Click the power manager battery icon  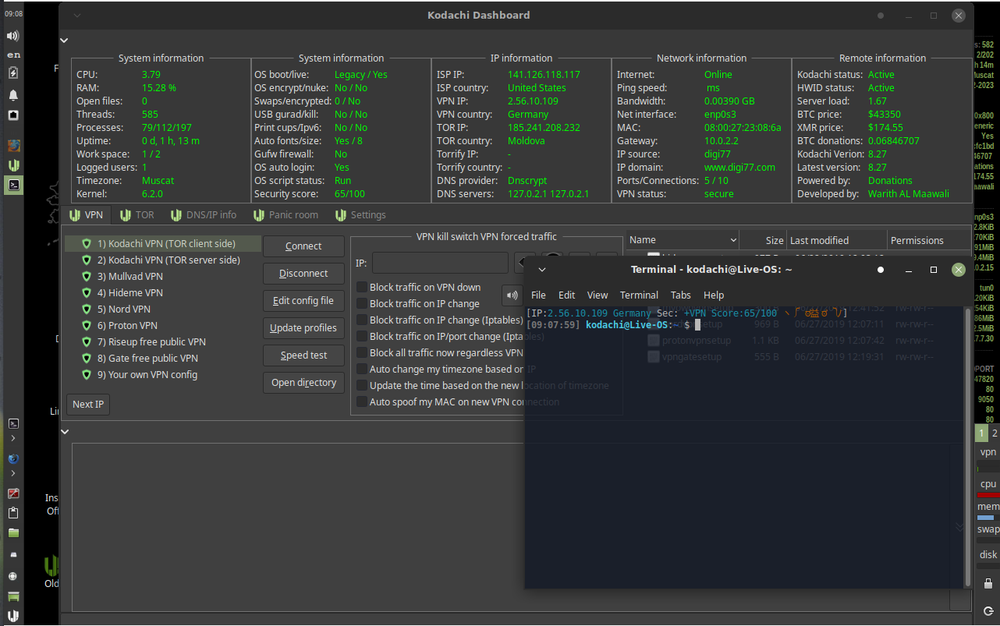pyautogui.click(x=13, y=73)
